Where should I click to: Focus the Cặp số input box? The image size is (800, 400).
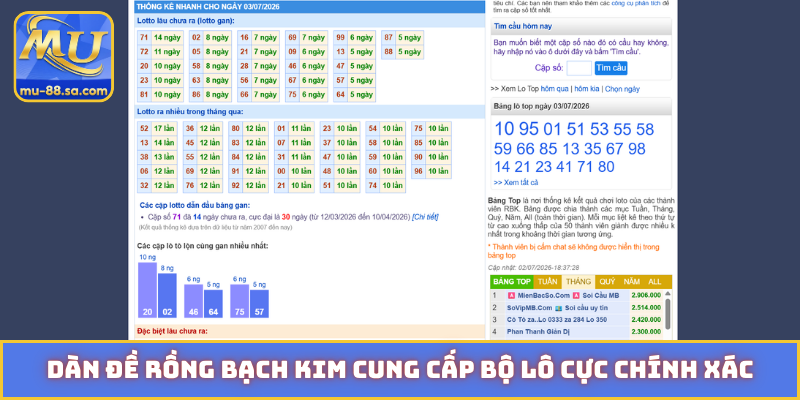click(x=579, y=68)
